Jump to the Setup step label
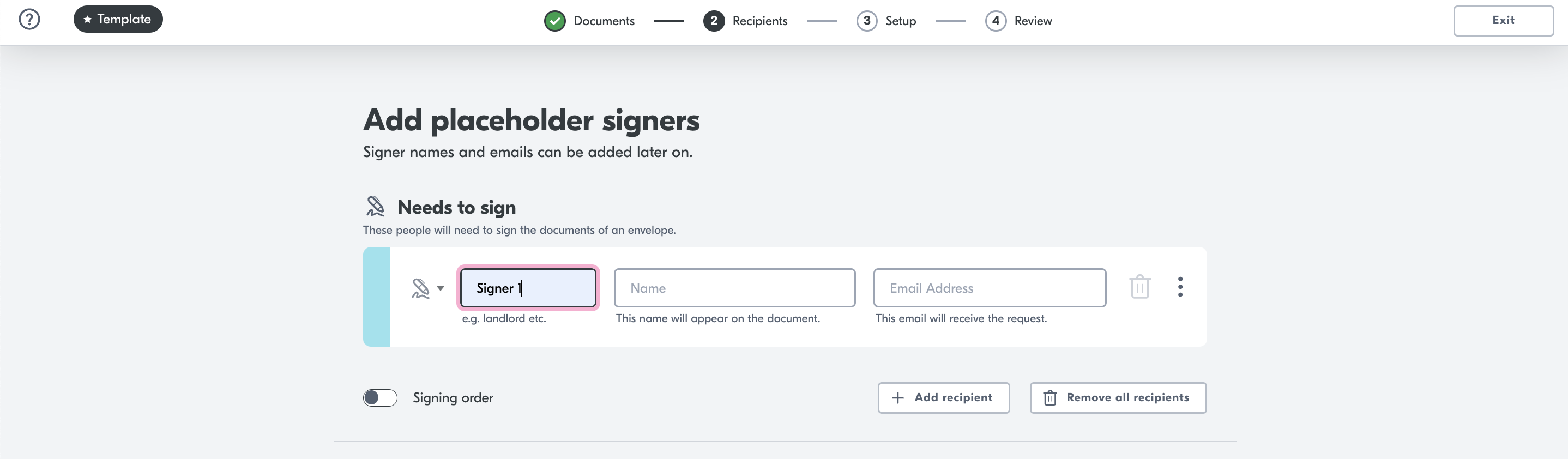 900,21
